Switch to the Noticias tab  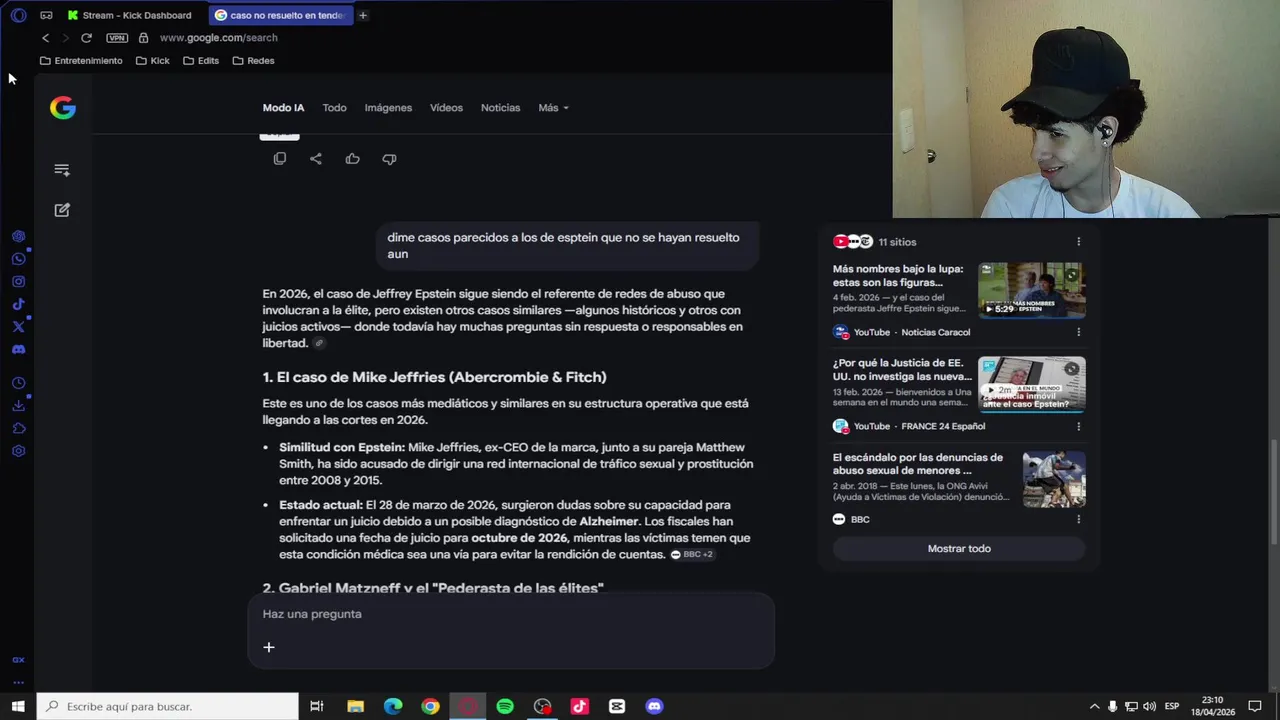pyautogui.click(x=500, y=108)
